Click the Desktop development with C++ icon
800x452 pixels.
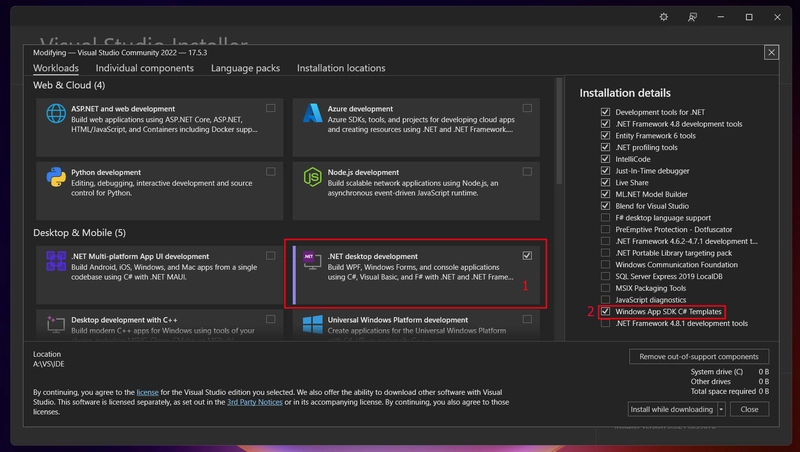point(56,324)
